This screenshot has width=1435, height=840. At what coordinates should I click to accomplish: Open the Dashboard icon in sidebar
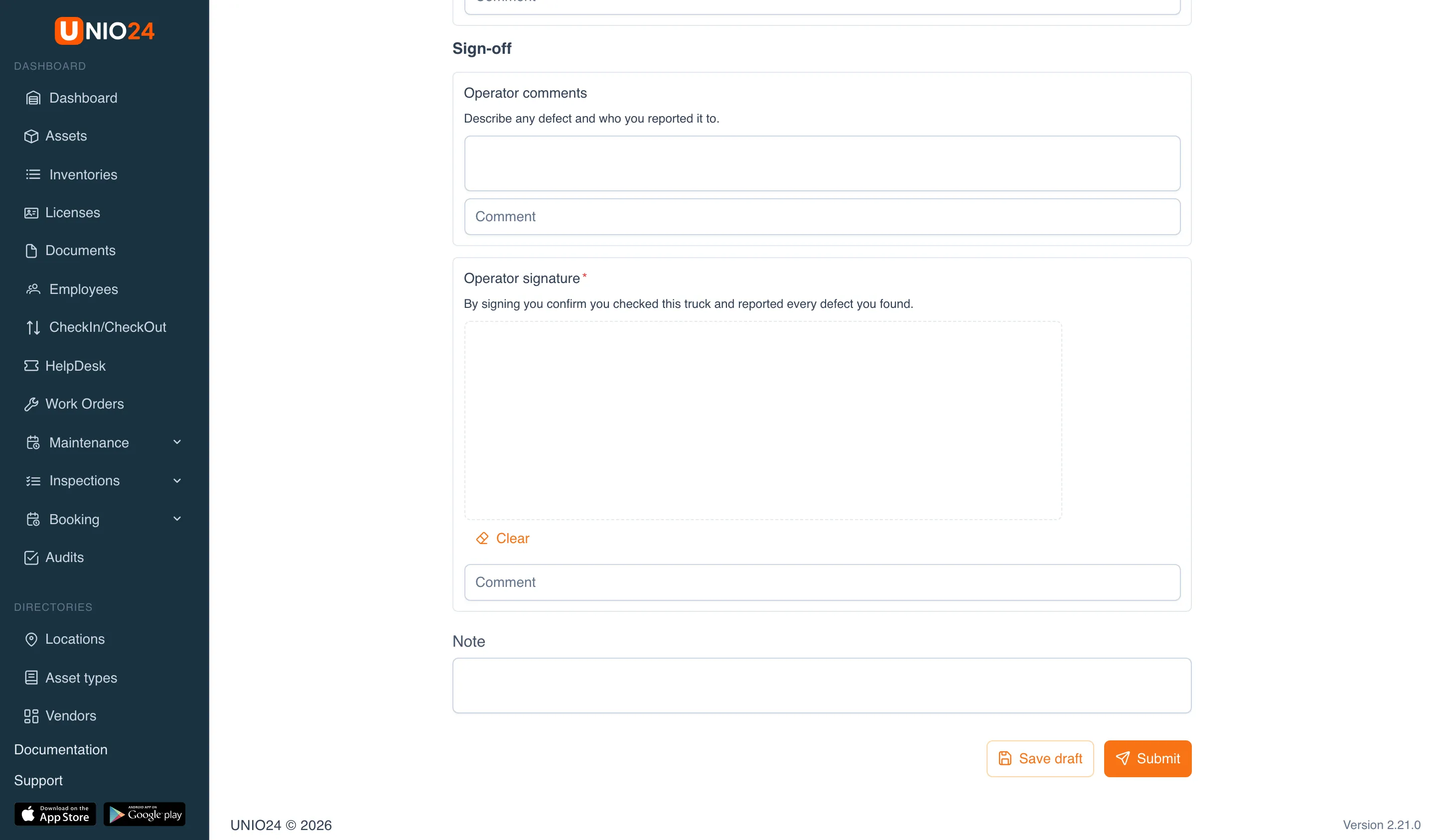tap(33, 98)
